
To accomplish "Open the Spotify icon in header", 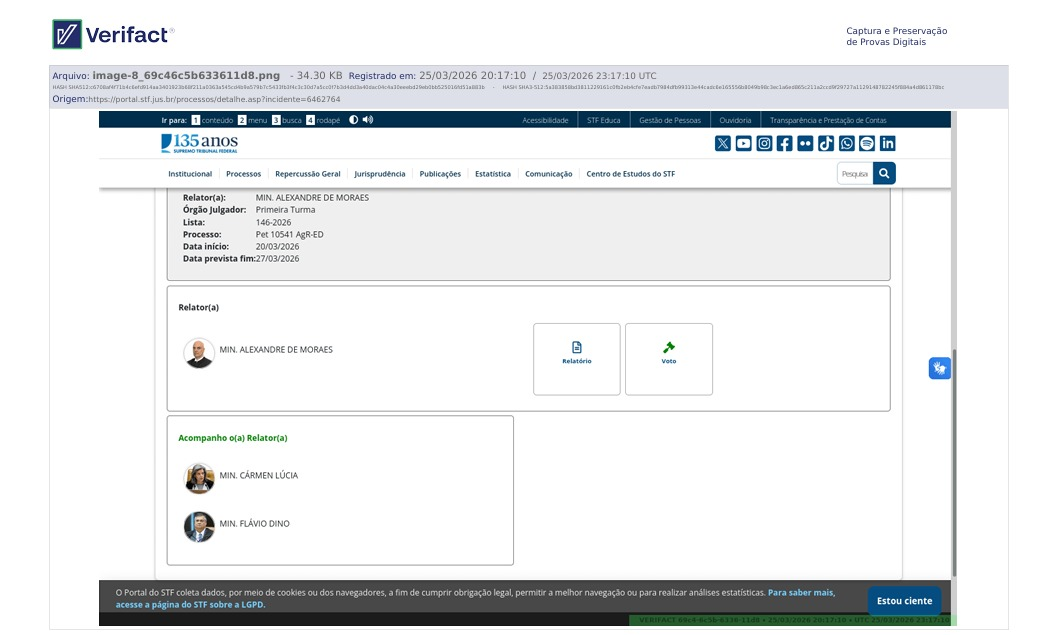I will (x=867, y=143).
